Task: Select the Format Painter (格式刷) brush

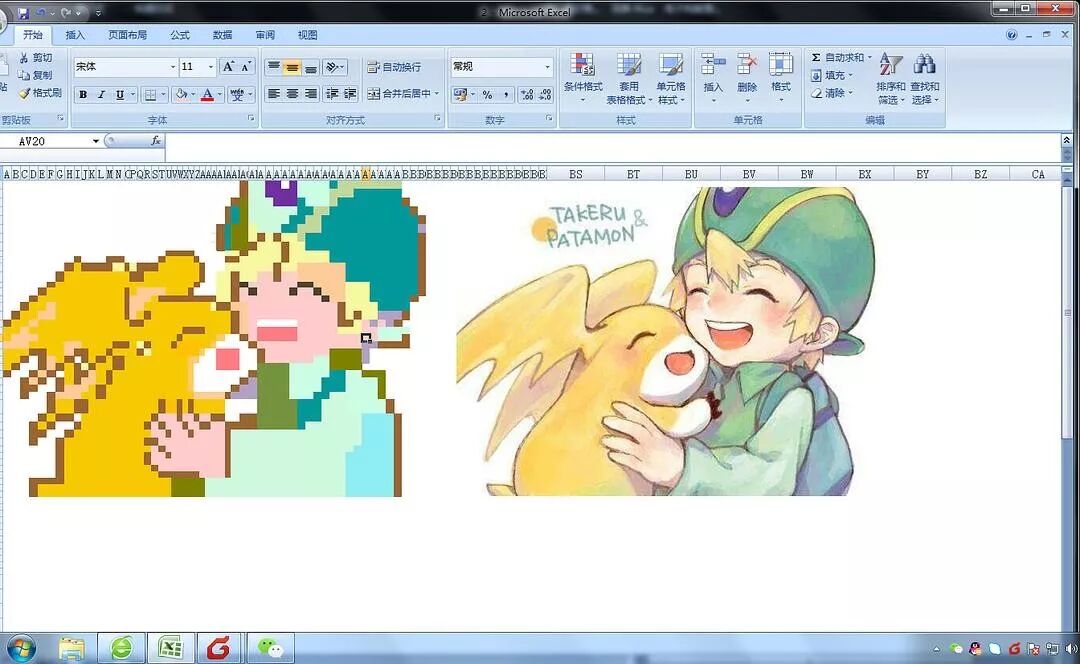Action: pyautogui.click(x=41, y=92)
